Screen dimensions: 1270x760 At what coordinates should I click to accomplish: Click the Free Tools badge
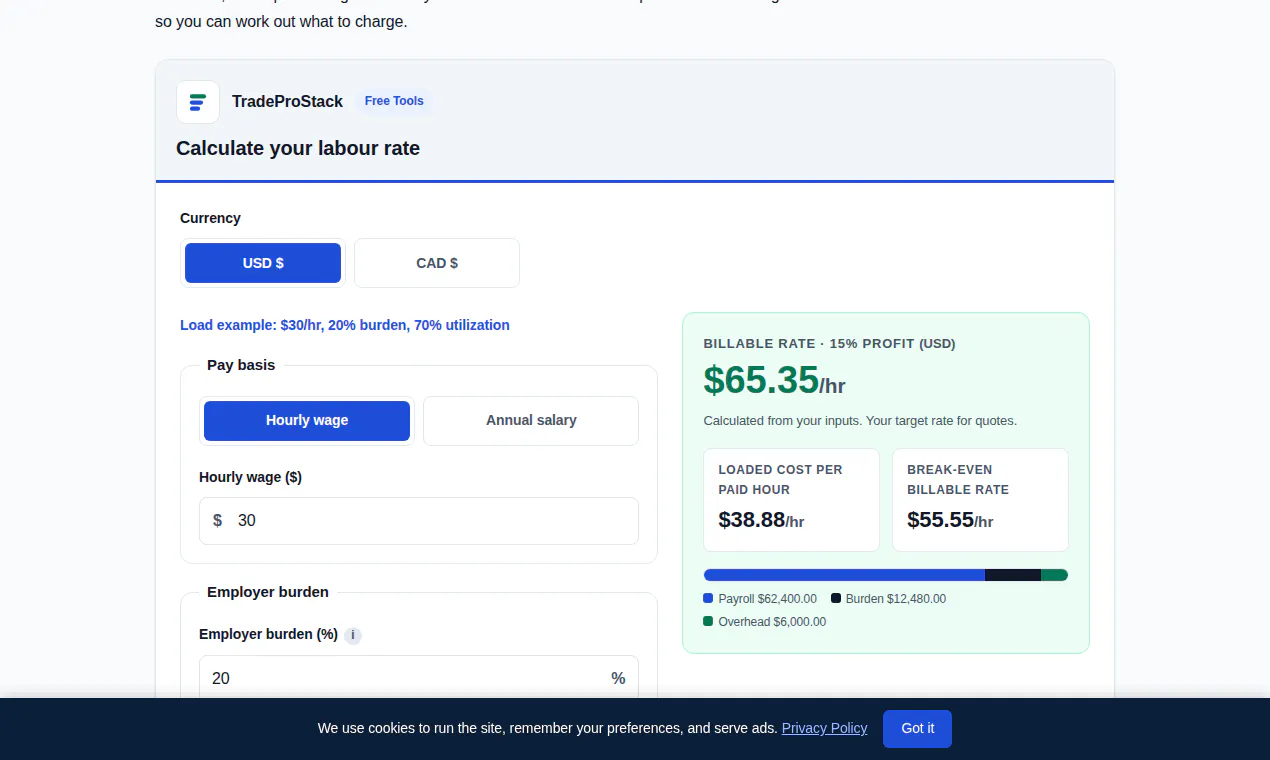(x=394, y=101)
